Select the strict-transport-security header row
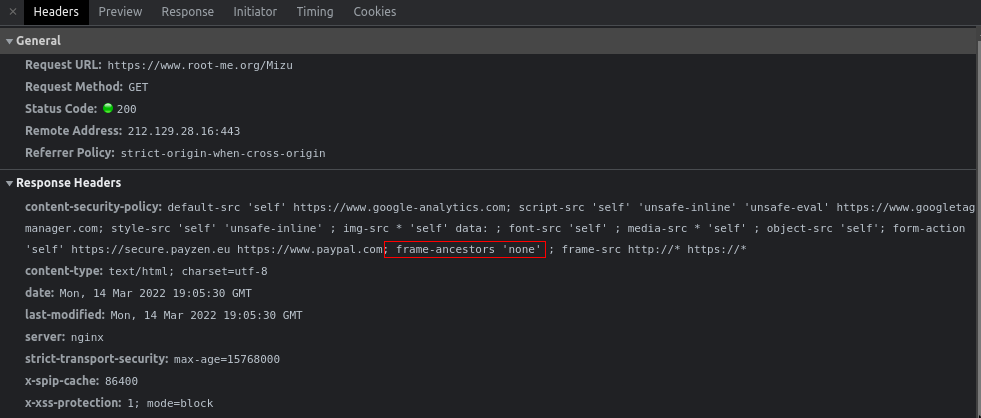Image resolution: width=981 pixels, height=418 pixels. [x=153, y=359]
